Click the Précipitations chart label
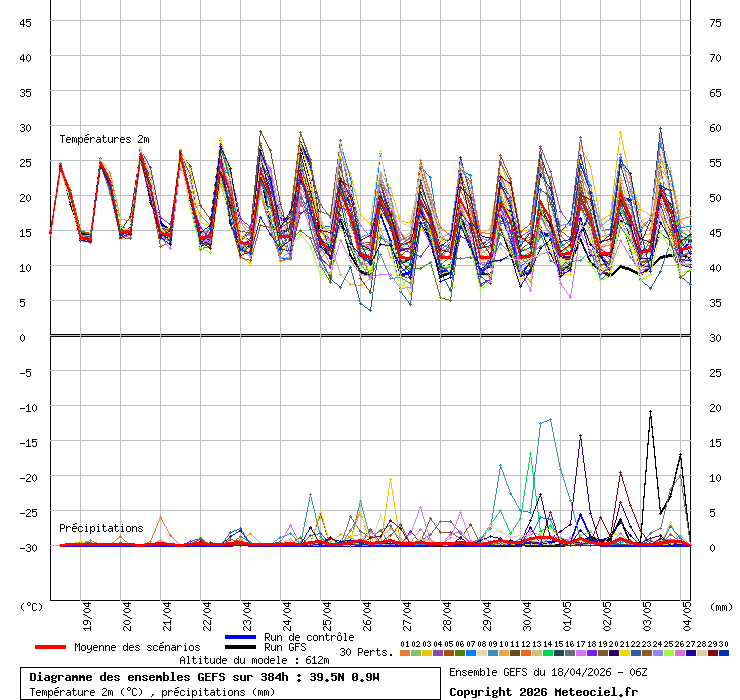Viewport: 740px width, 700px height. click(x=101, y=527)
